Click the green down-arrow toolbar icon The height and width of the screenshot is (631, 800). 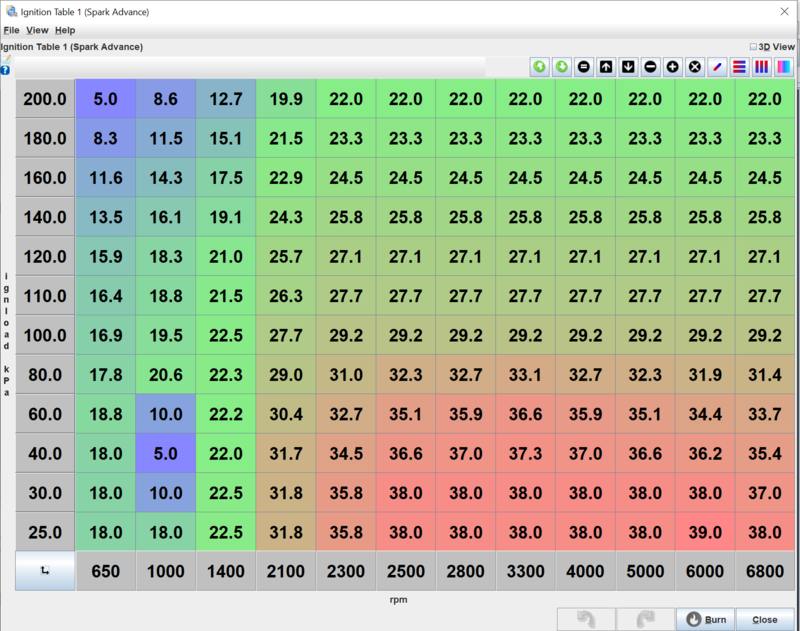[x=562, y=67]
